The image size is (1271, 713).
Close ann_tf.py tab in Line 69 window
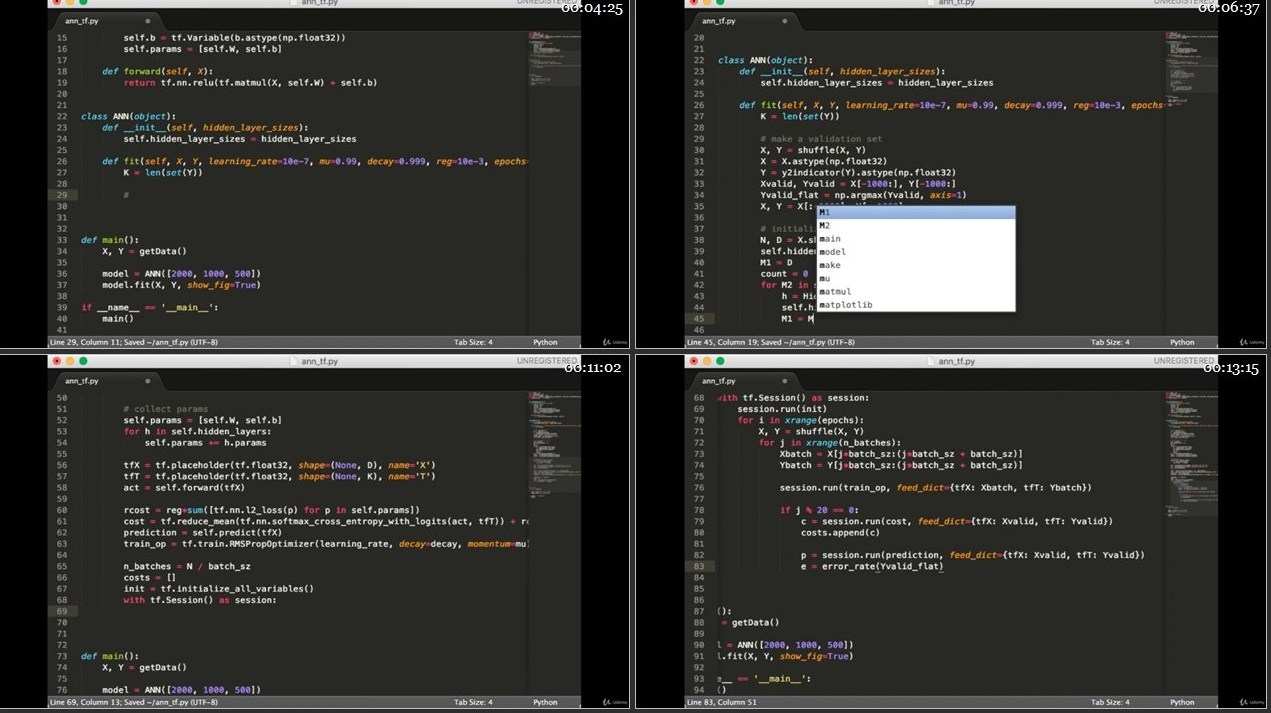point(148,380)
